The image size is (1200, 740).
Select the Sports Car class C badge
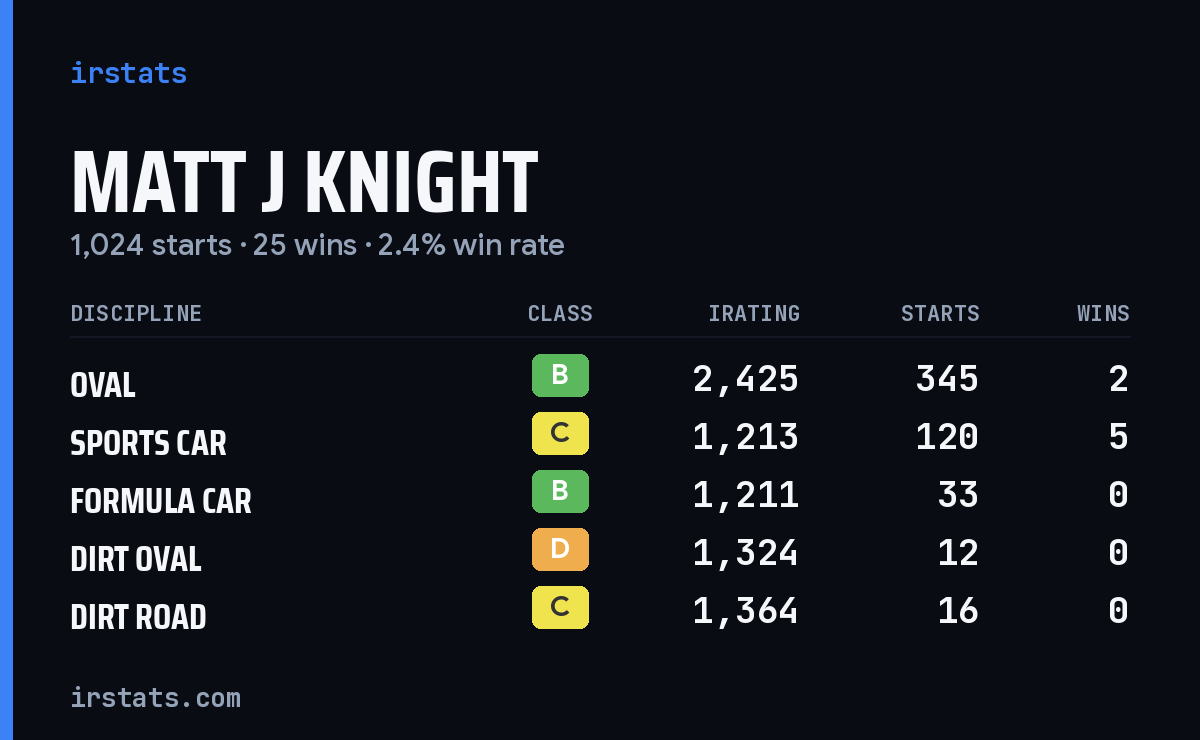560,434
